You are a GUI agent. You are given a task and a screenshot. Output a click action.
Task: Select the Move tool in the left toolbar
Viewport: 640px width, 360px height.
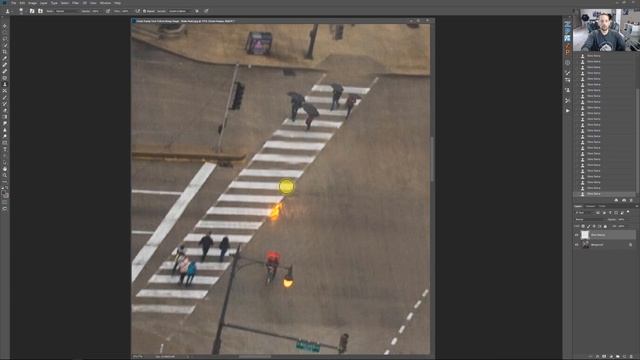(5, 26)
